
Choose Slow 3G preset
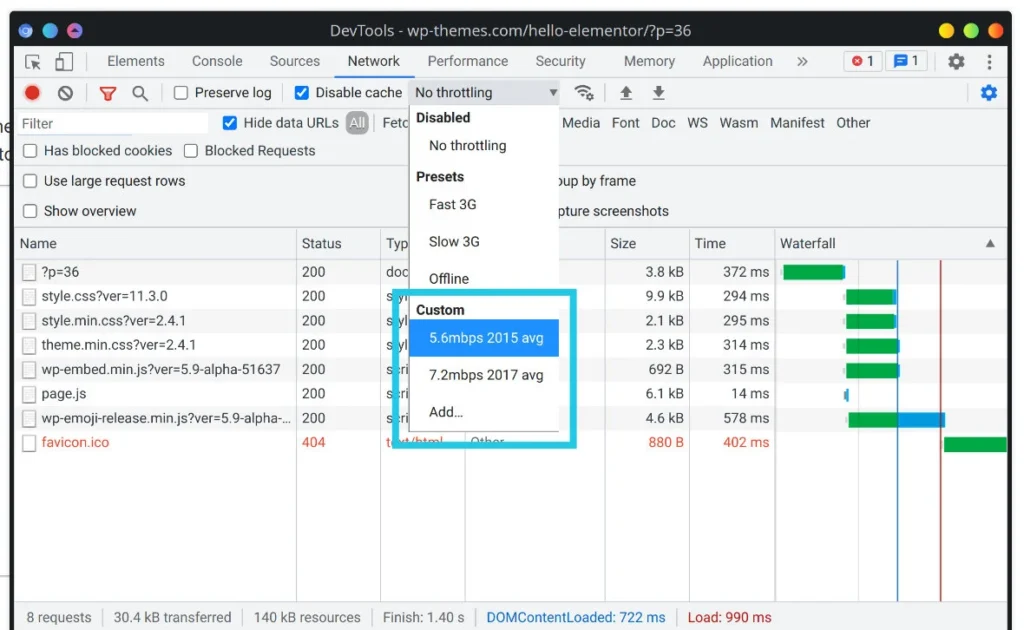(484, 242)
